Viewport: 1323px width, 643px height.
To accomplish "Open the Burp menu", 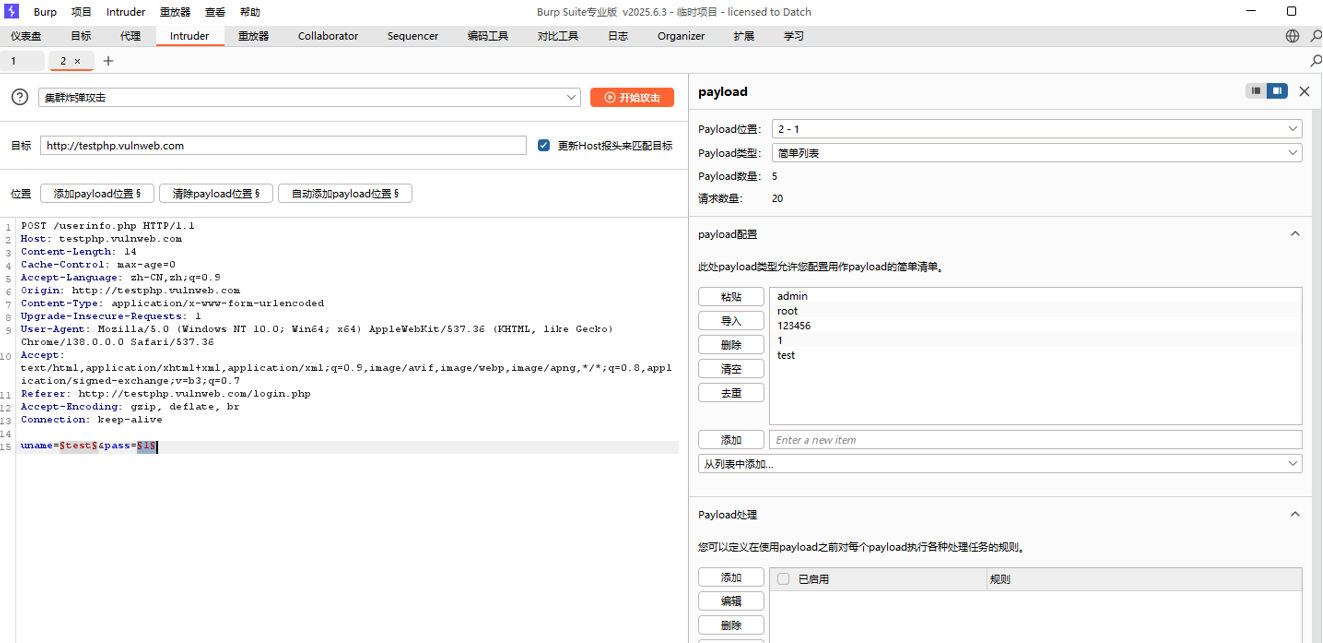I will [45, 12].
